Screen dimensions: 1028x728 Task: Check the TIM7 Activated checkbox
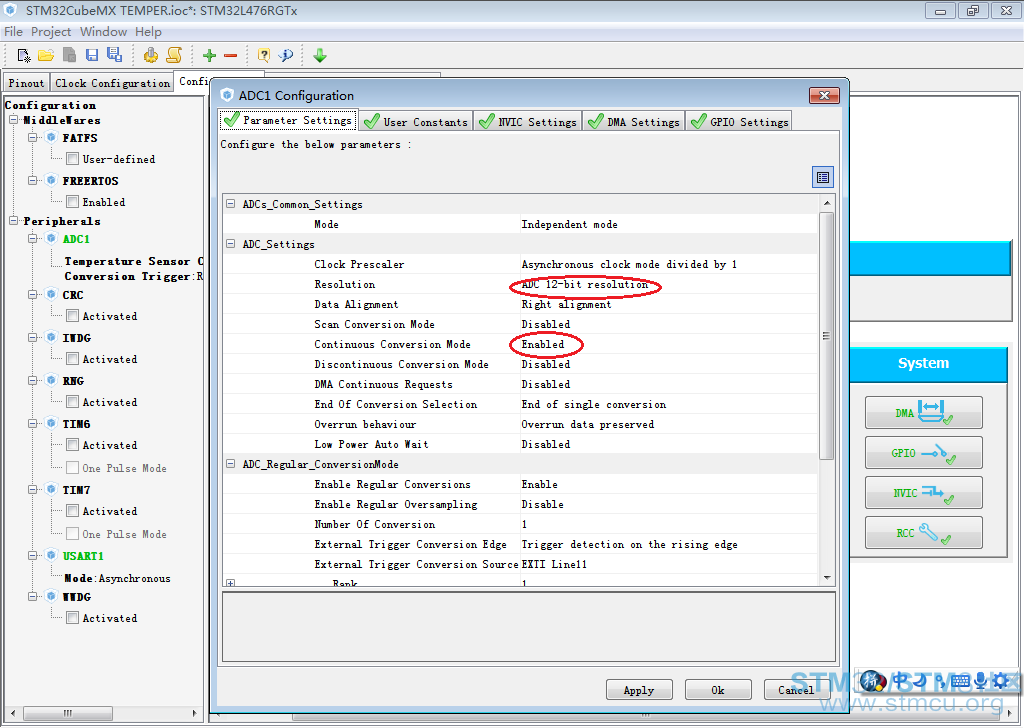click(x=73, y=510)
